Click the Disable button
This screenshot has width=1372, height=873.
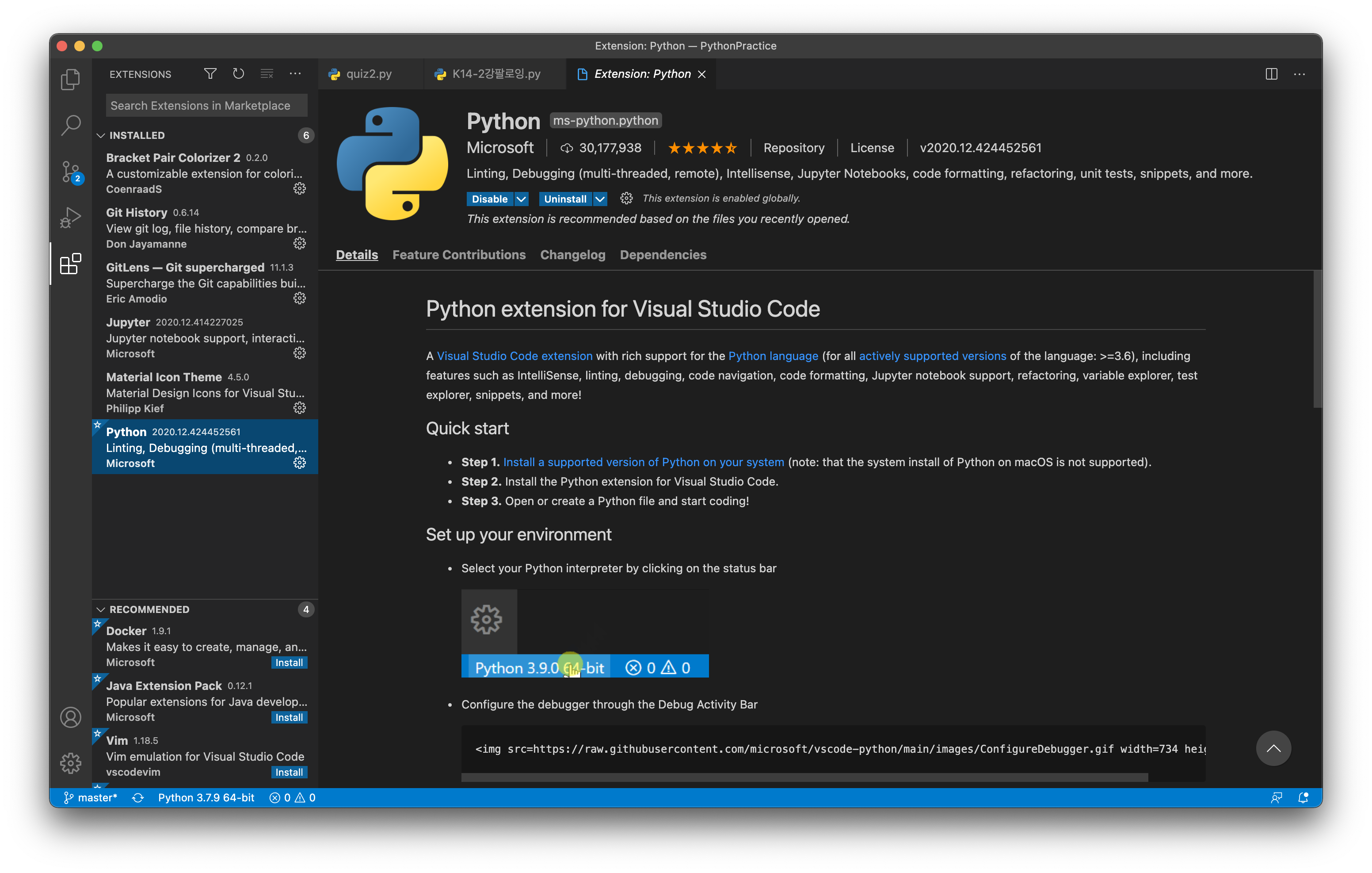(489, 199)
